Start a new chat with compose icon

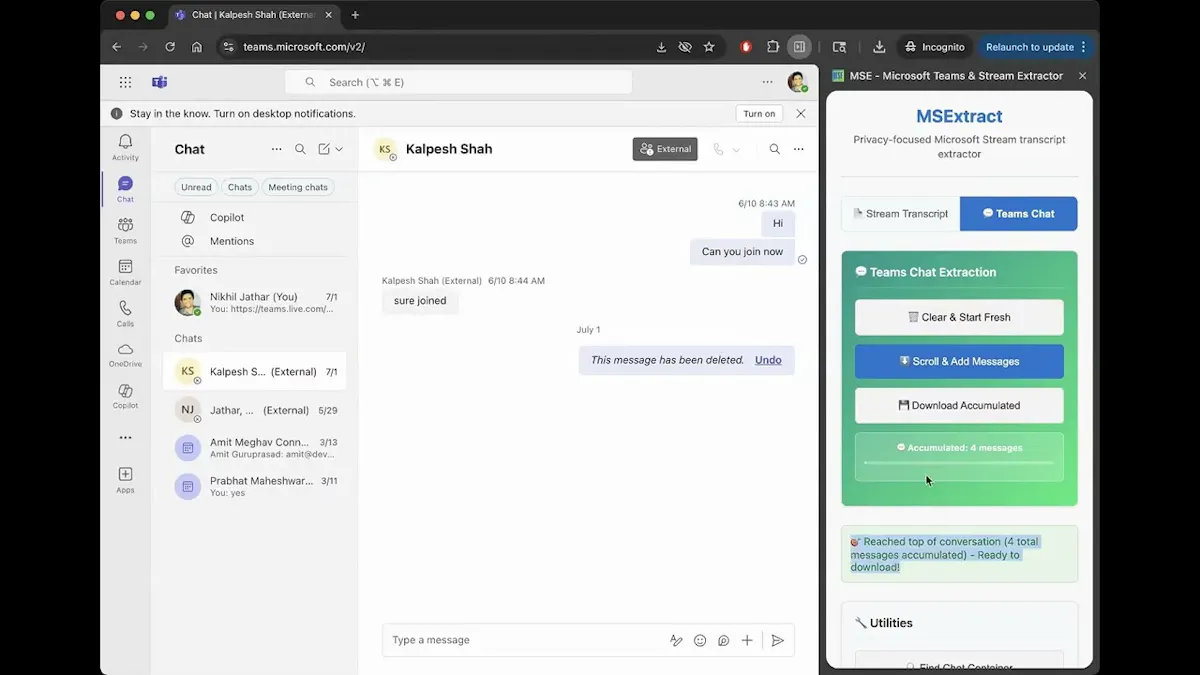pos(324,149)
